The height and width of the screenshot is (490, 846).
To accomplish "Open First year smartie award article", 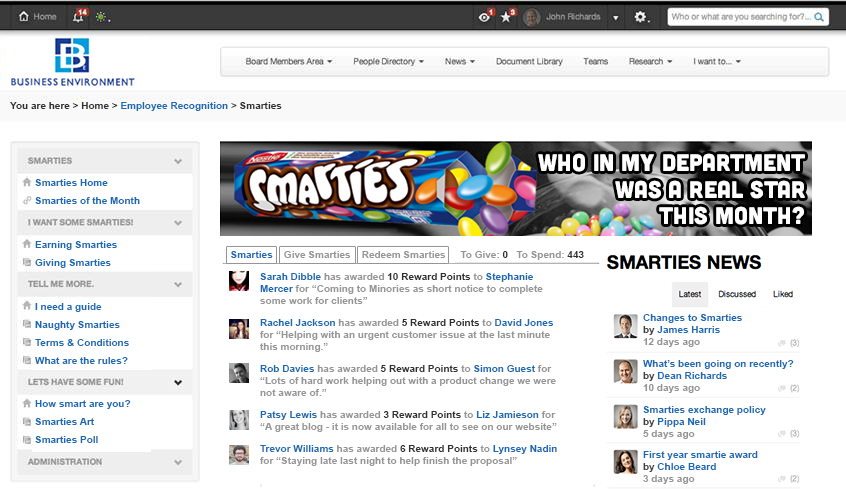I will (x=700, y=454).
